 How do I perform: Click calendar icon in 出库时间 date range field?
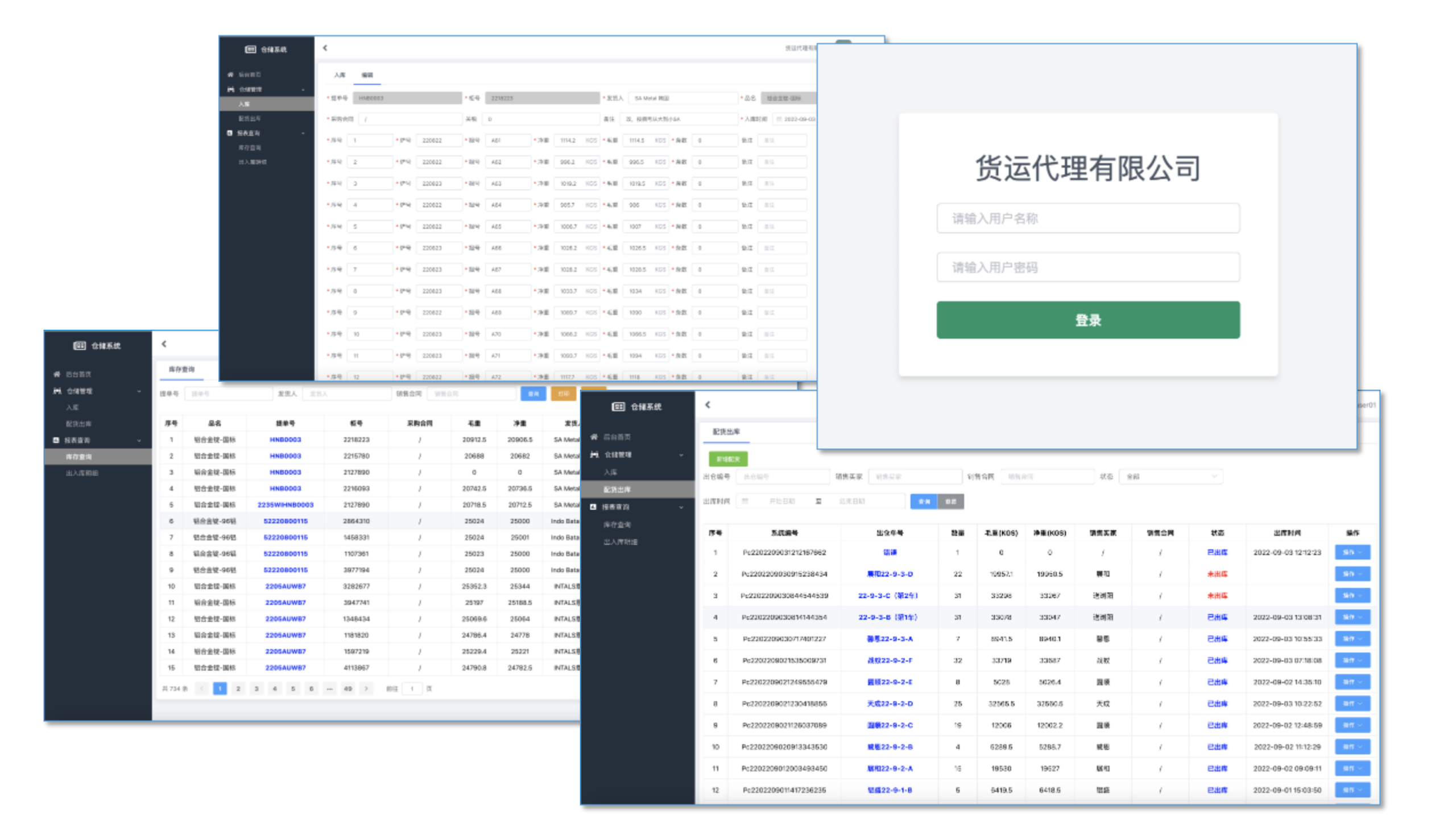pyautogui.click(x=745, y=501)
